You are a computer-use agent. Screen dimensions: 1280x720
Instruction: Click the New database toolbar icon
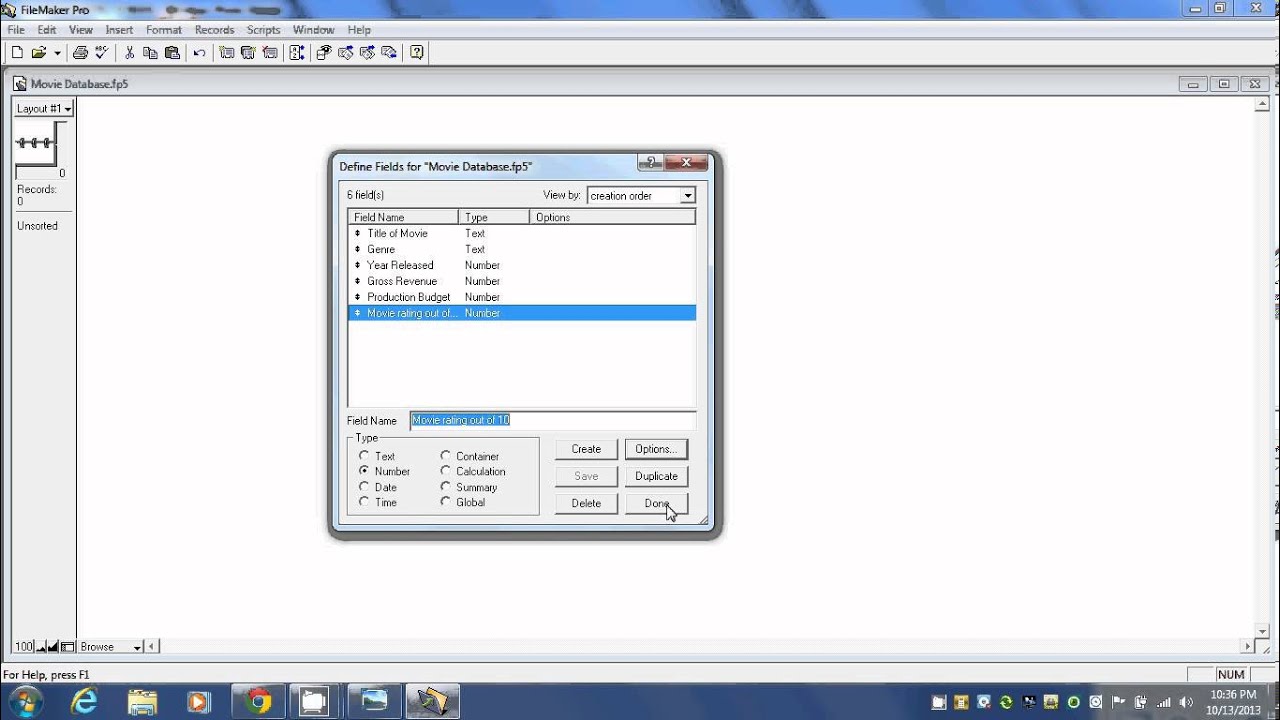pyautogui.click(x=17, y=53)
